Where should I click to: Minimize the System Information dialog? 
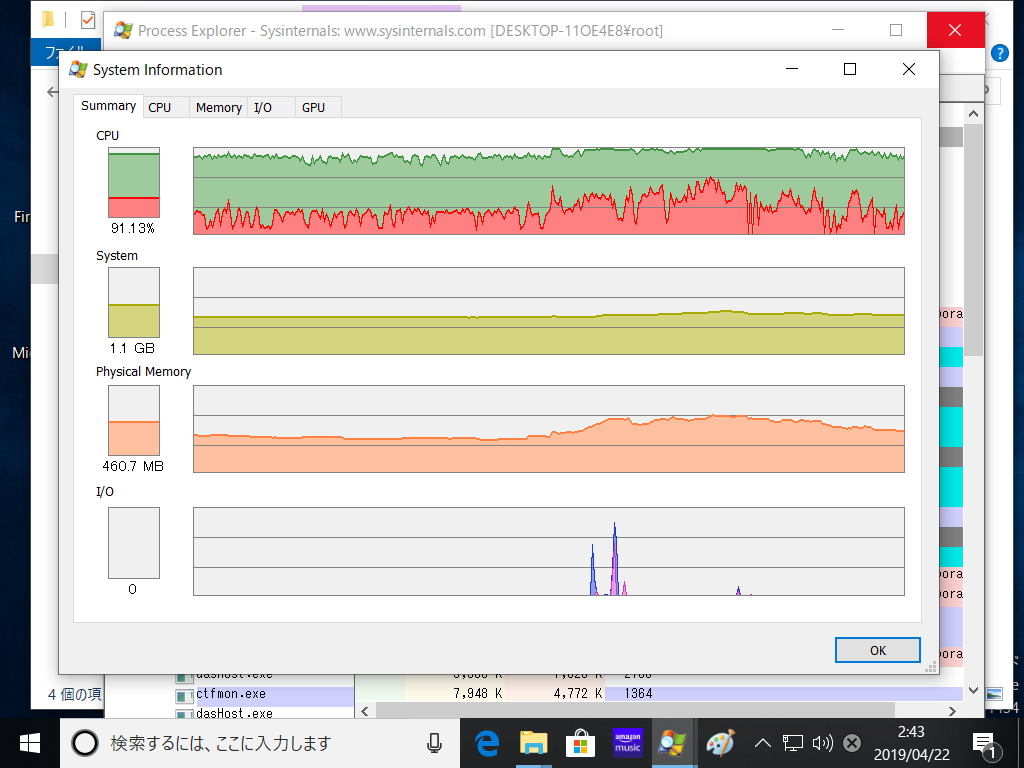(792, 69)
